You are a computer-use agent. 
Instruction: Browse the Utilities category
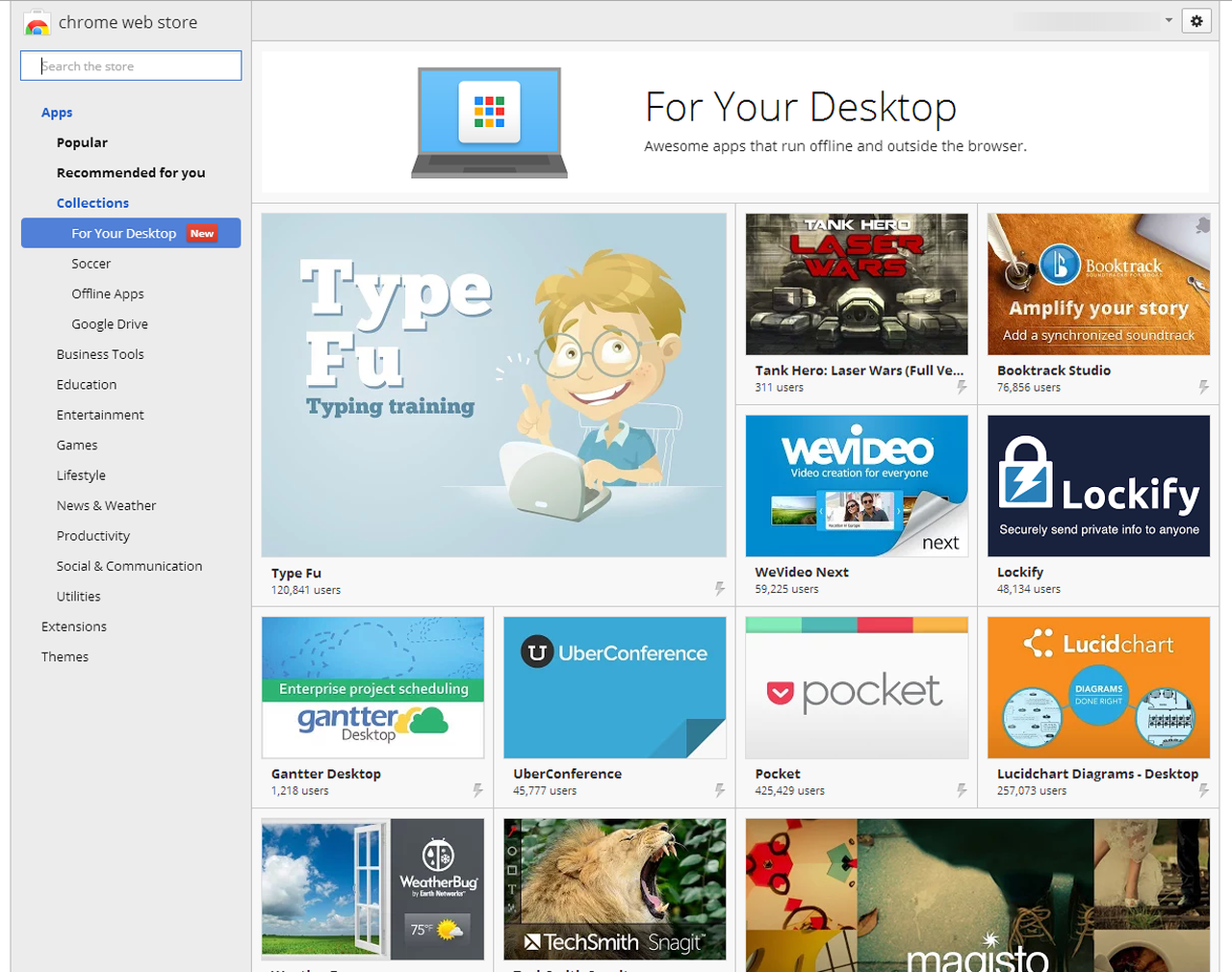(78, 597)
